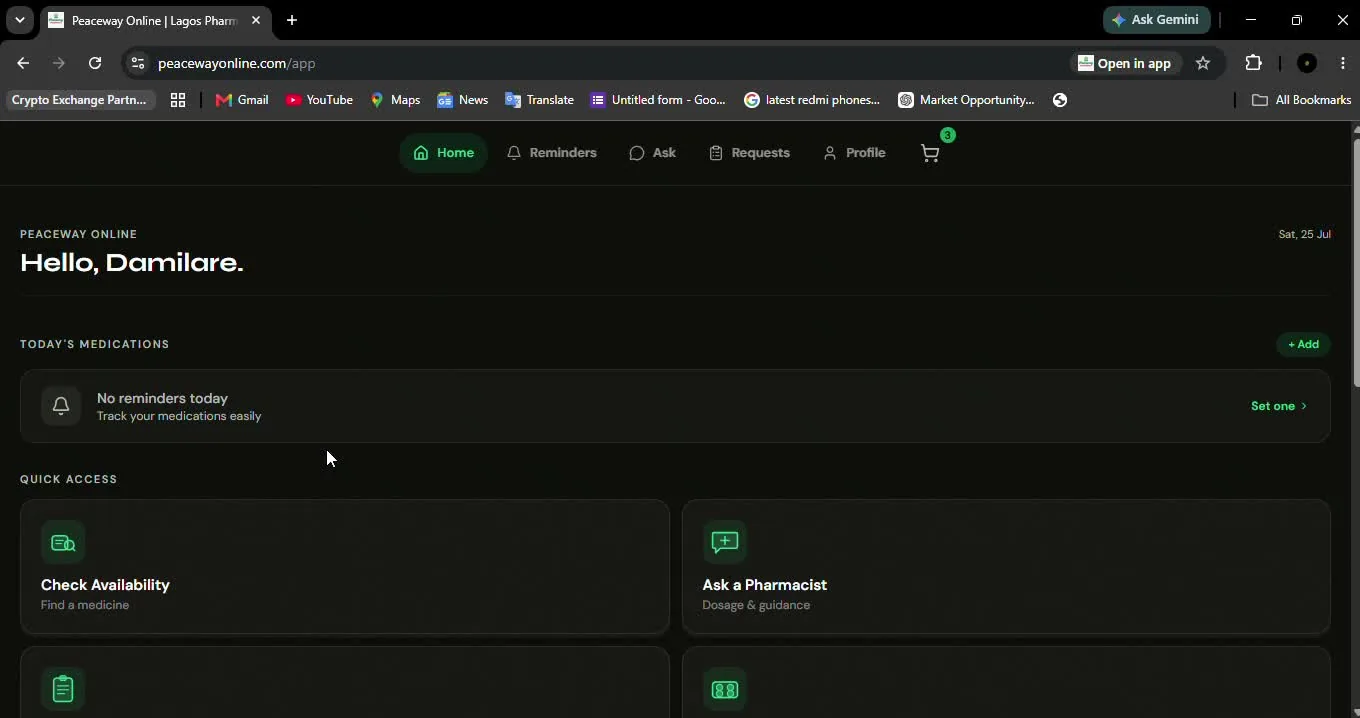The height and width of the screenshot is (718, 1360).
Task: Open Crypto Exchange Partn... bookmark
Action: 79,100
